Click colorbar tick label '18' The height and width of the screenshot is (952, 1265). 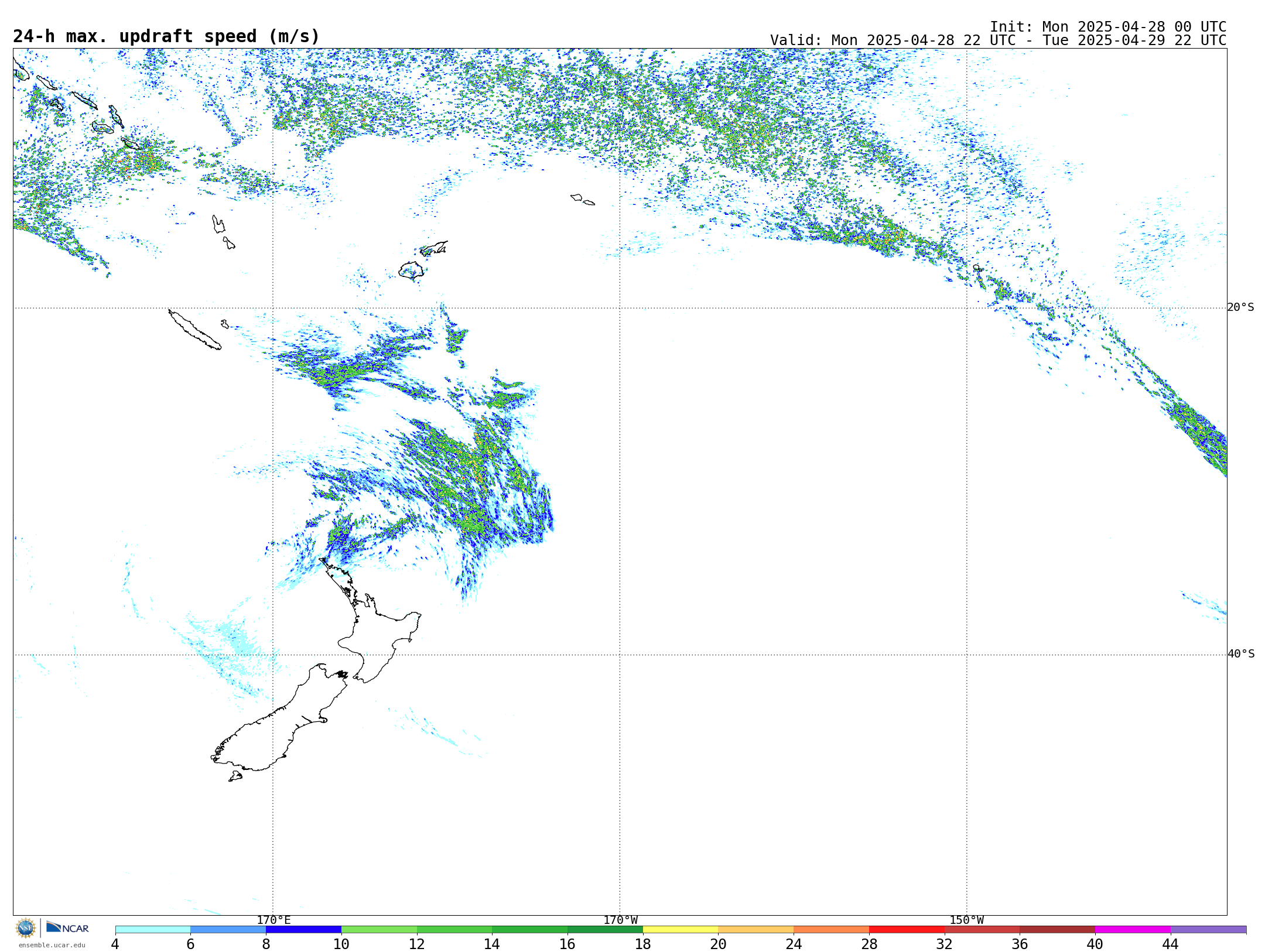tap(643, 944)
